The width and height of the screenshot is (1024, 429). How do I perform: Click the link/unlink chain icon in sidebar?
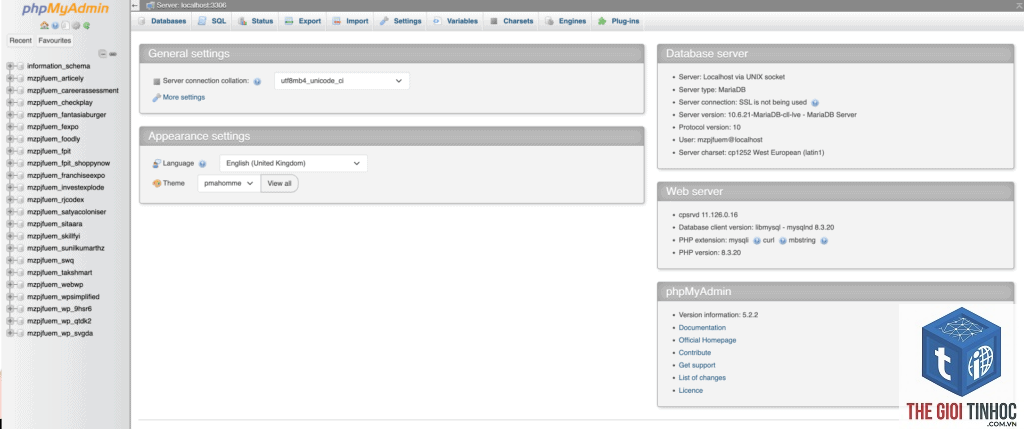[x=113, y=54]
